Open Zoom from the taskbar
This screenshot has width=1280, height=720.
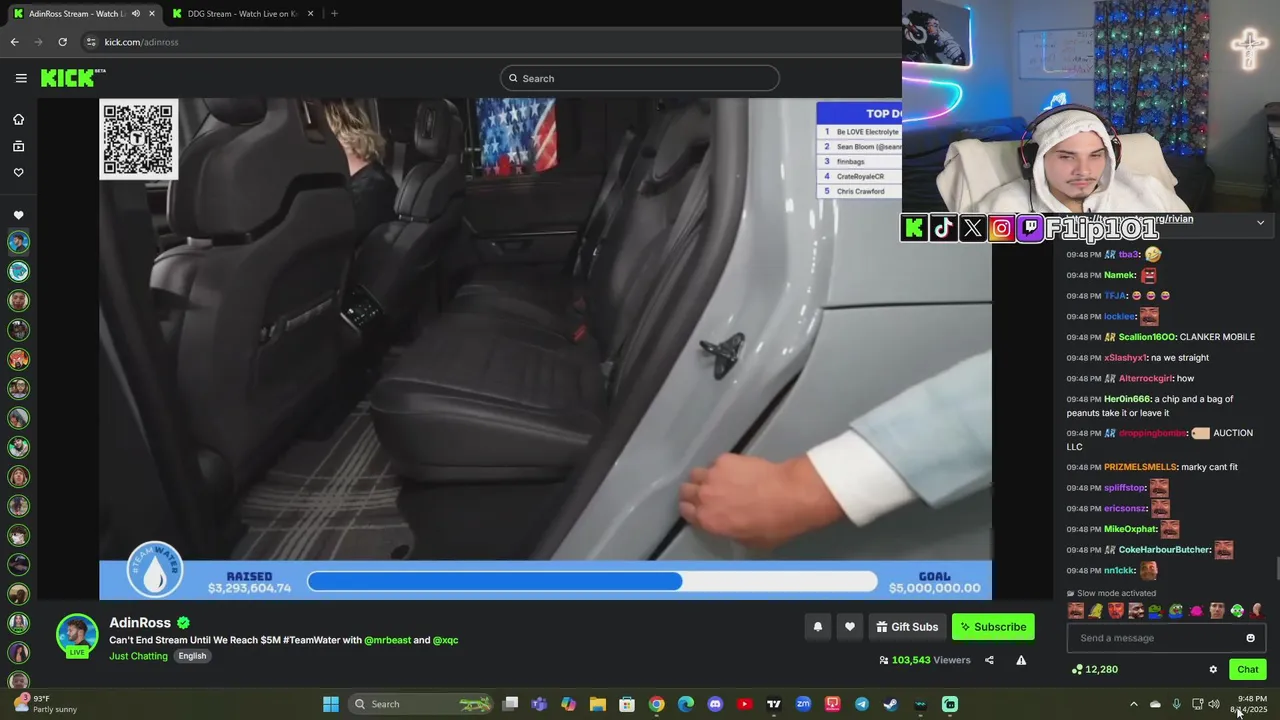(x=803, y=704)
